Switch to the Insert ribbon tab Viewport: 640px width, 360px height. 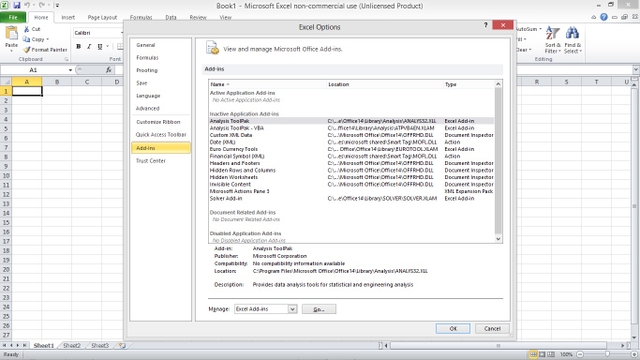click(68, 17)
